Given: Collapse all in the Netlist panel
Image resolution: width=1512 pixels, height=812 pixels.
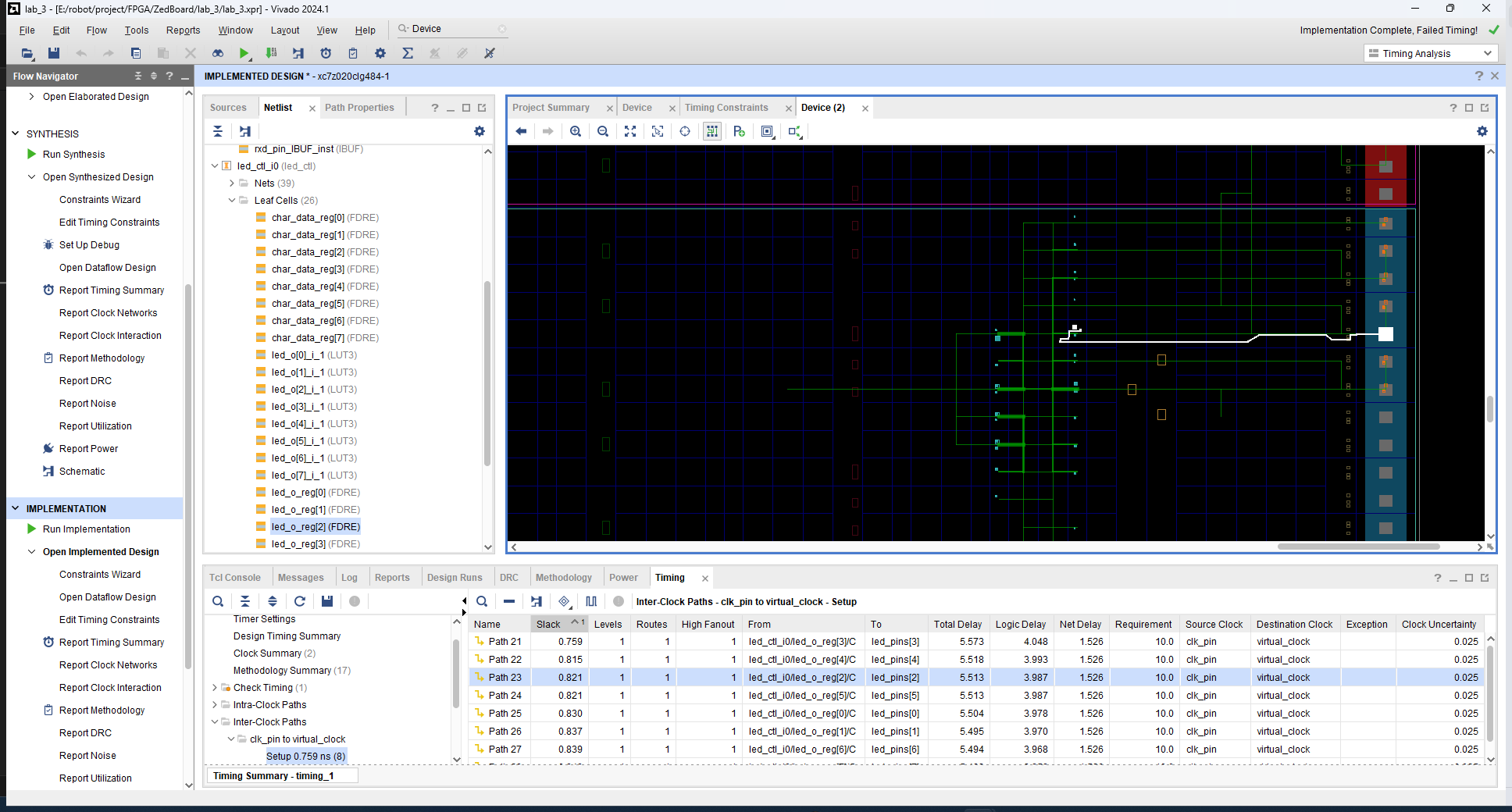Looking at the screenshot, I should [x=218, y=131].
